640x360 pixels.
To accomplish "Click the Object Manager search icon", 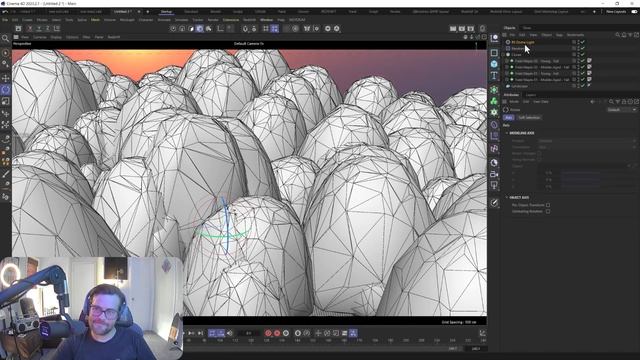I will 618,35.
